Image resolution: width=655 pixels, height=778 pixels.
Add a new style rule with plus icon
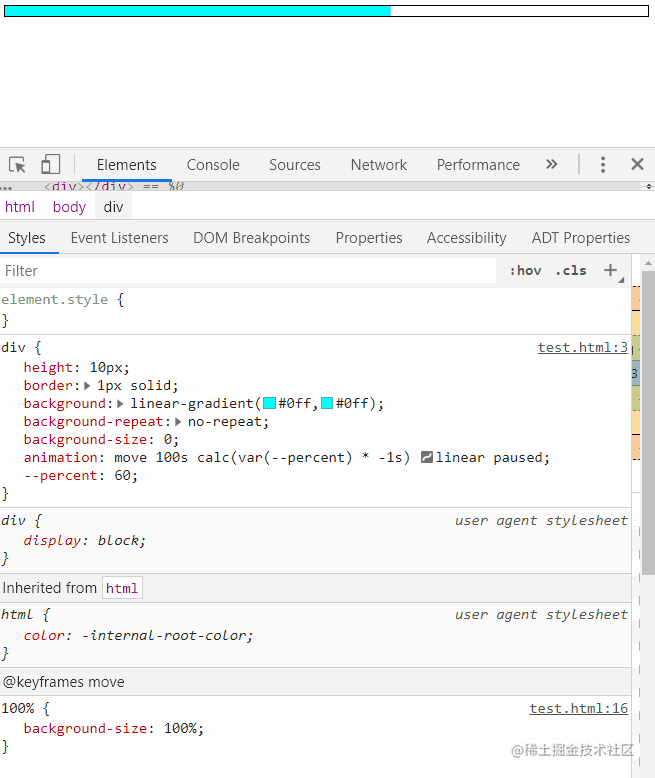(x=610, y=270)
